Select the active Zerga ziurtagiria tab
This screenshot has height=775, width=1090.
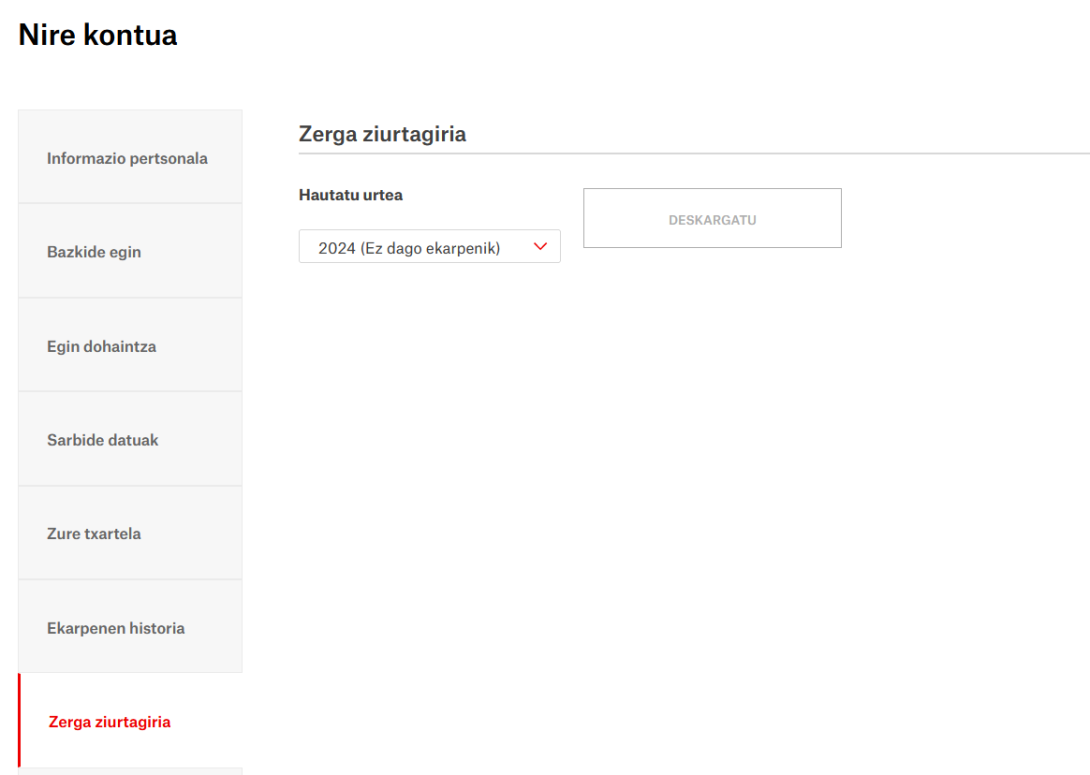pyautogui.click(x=130, y=721)
